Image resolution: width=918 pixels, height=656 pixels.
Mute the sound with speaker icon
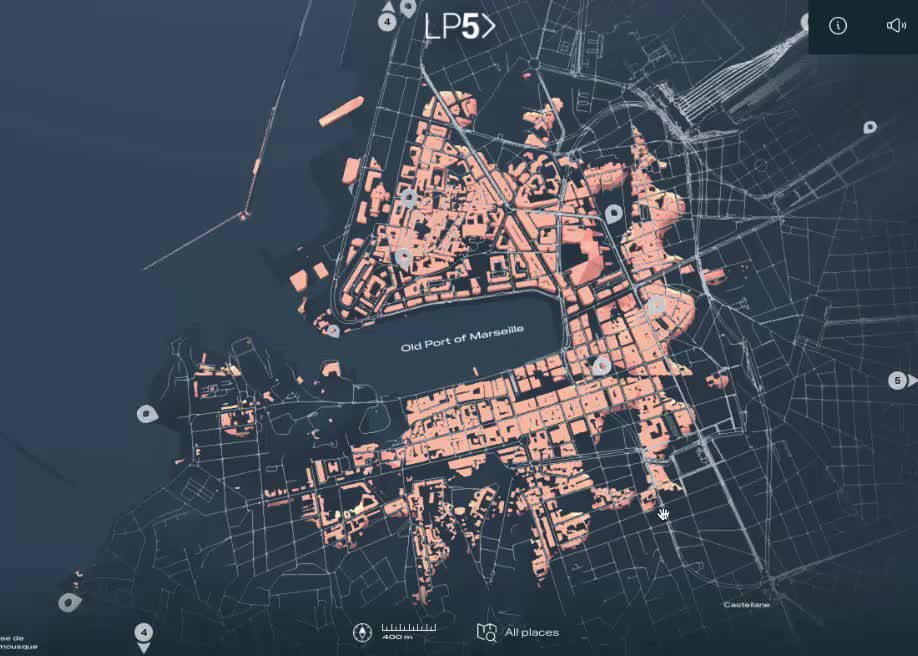pos(895,26)
